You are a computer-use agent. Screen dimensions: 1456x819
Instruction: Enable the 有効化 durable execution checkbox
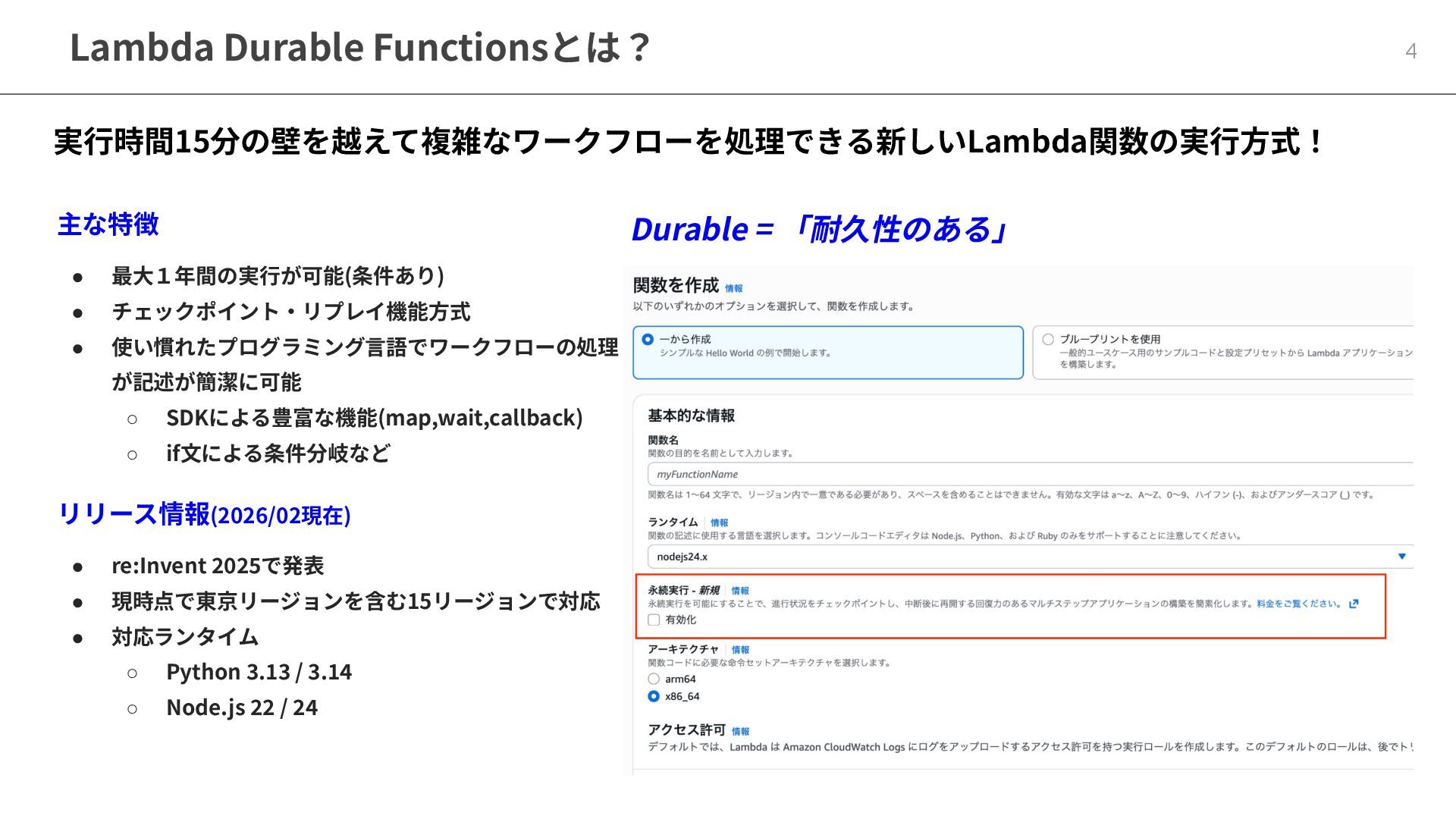654,620
